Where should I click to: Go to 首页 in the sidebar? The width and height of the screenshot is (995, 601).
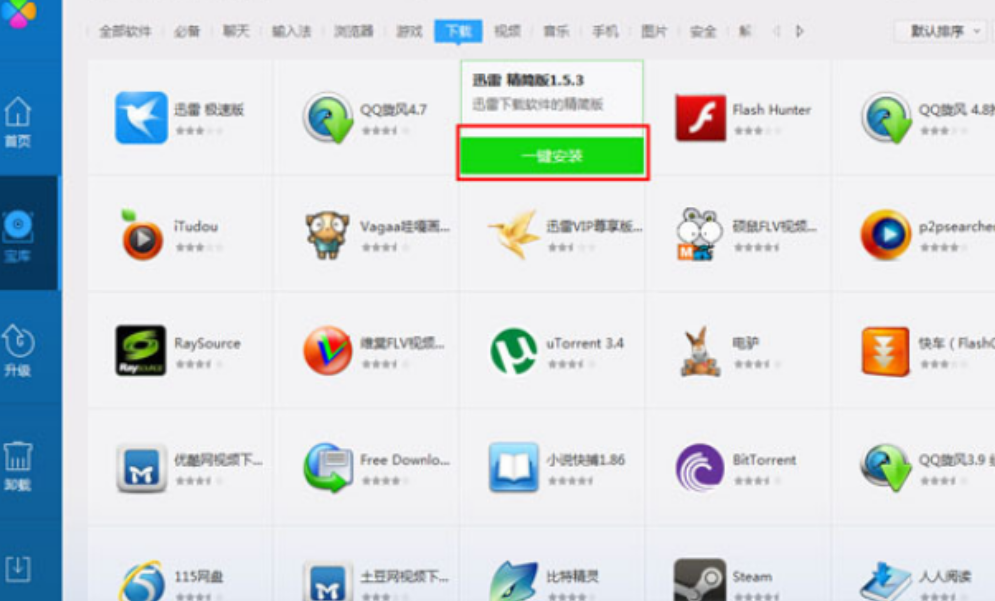coord(18,122)
